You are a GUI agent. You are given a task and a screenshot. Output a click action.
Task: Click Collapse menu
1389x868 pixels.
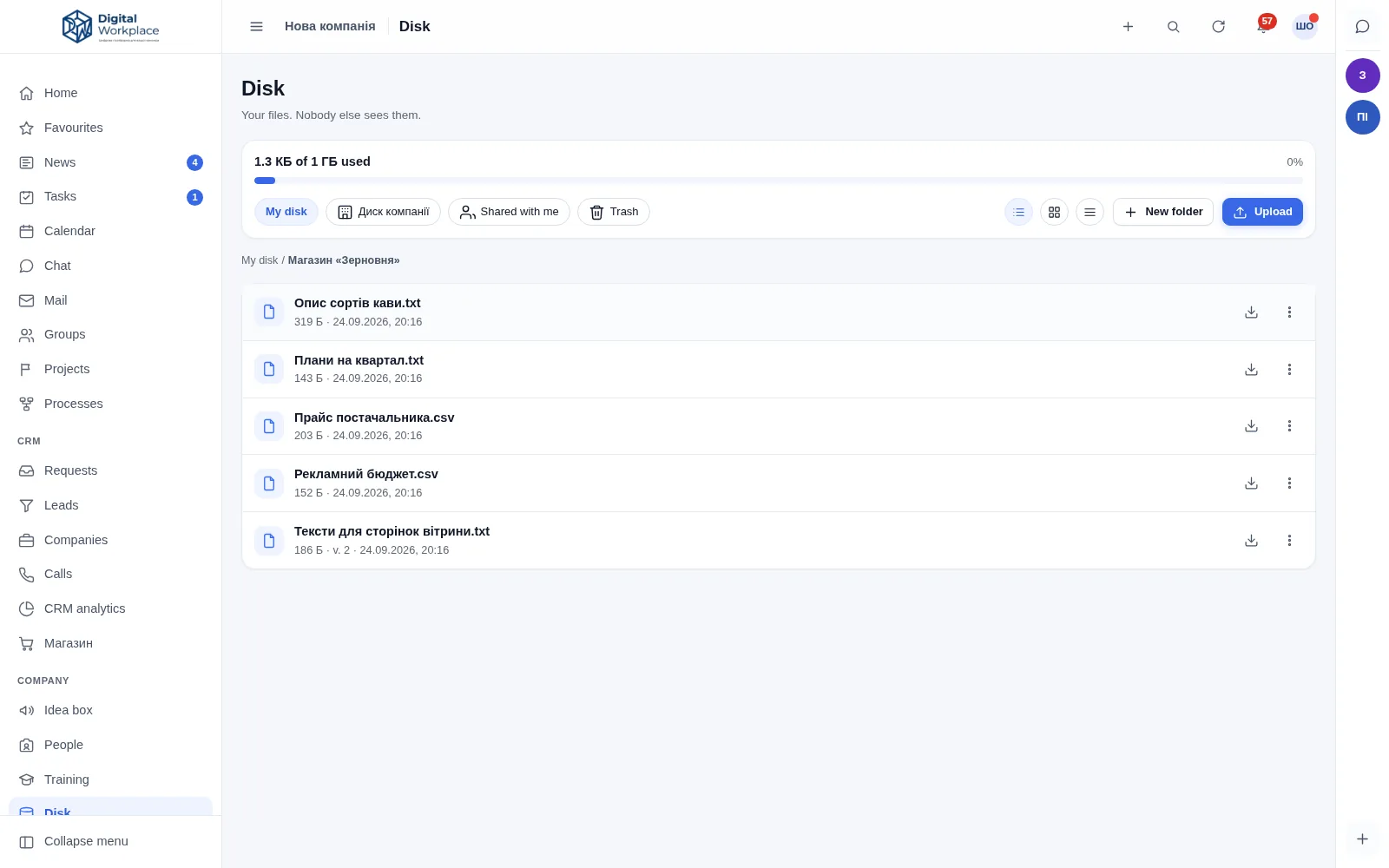[110, 841]
